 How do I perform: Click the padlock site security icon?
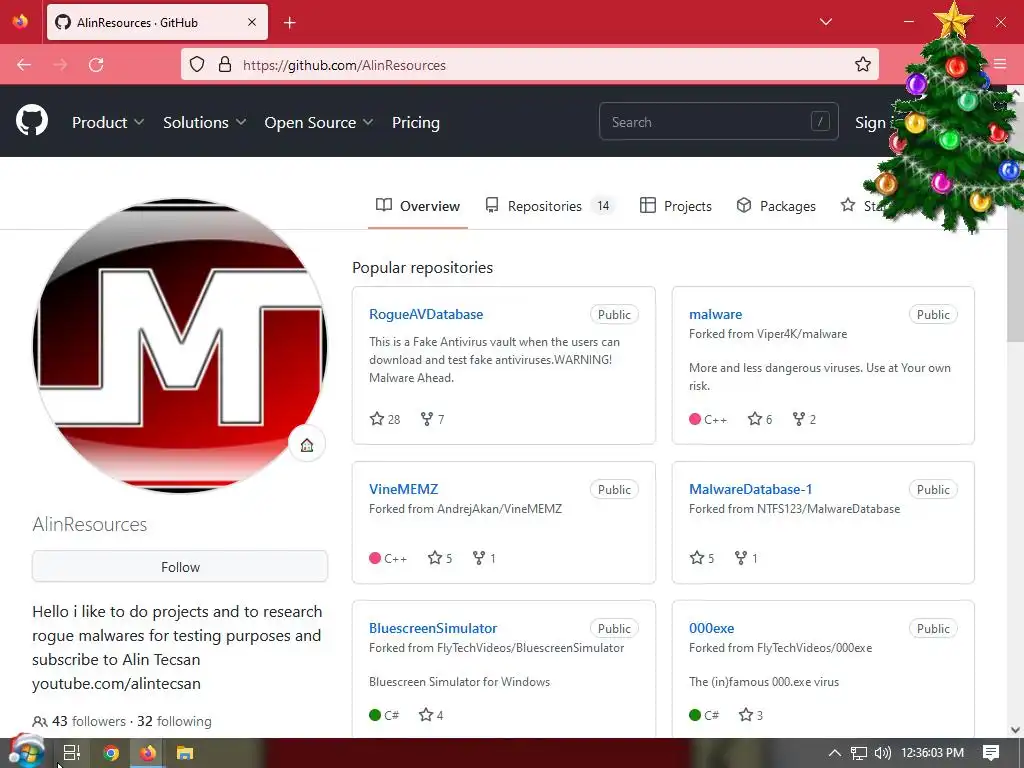coord(225,65)
